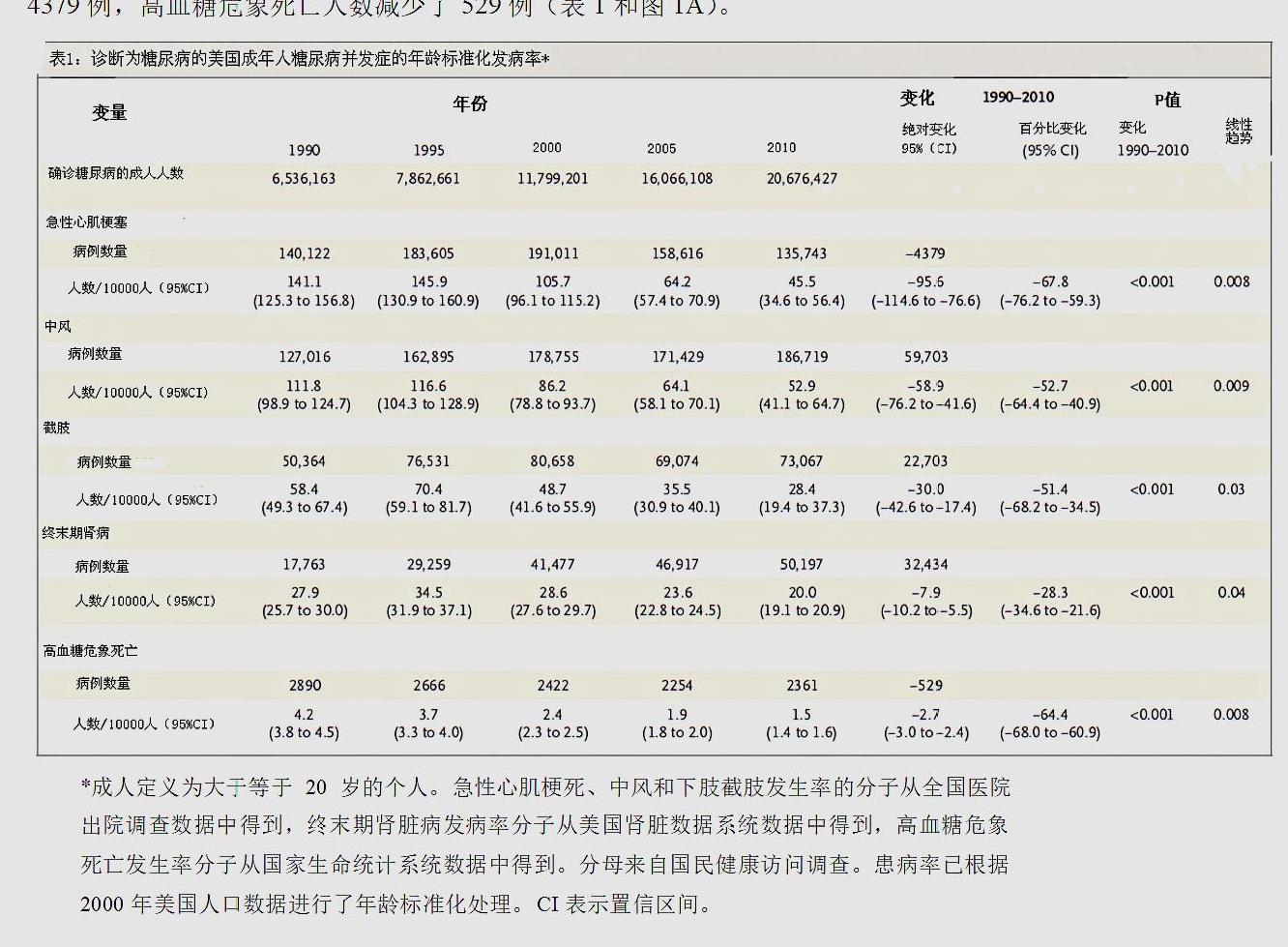This screenshot has height=947, width=1288.
Task: Click the footnote text CI 表示置信区间
Action: pos(625,904)
